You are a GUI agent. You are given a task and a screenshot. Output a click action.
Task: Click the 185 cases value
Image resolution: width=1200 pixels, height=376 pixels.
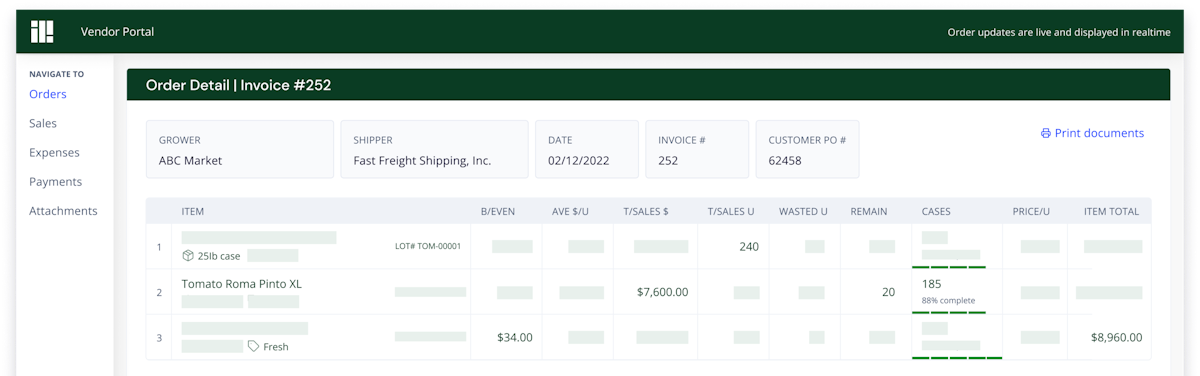[931, 284]
